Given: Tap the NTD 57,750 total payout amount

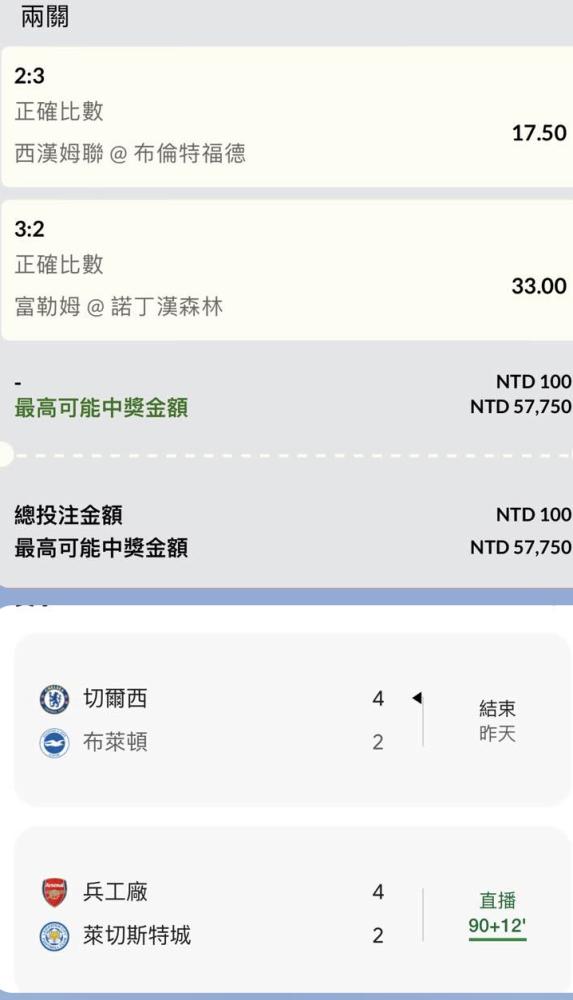Looking at the screenshot, I should point(521,548).
